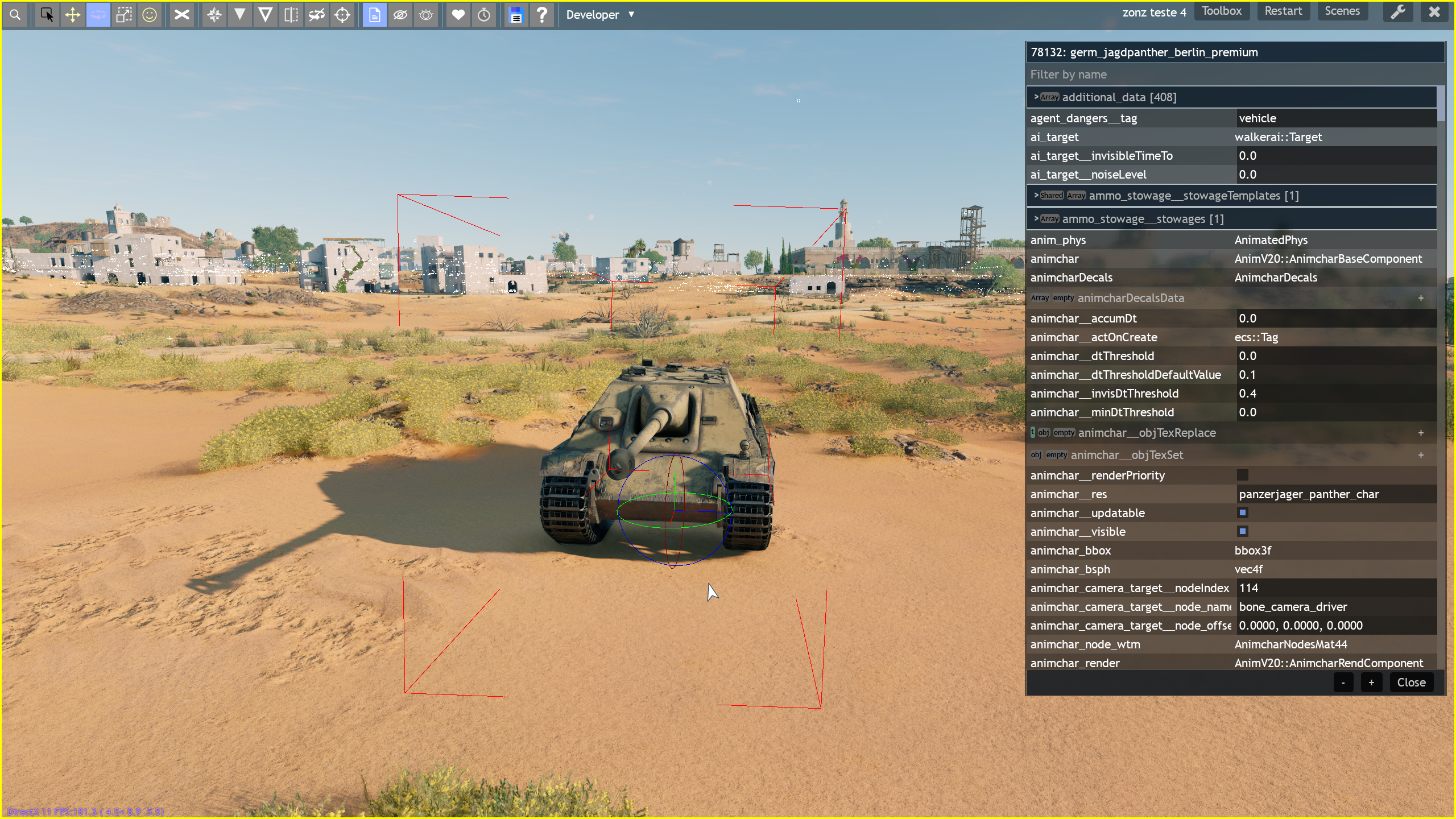Toggle the animchar__visible checkbox

[1243, 532]
